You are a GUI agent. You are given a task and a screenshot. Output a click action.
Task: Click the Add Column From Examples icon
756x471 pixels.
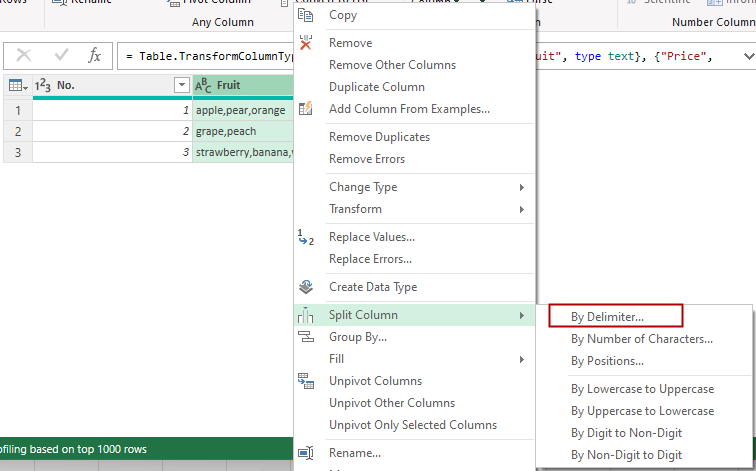(306, 109)
